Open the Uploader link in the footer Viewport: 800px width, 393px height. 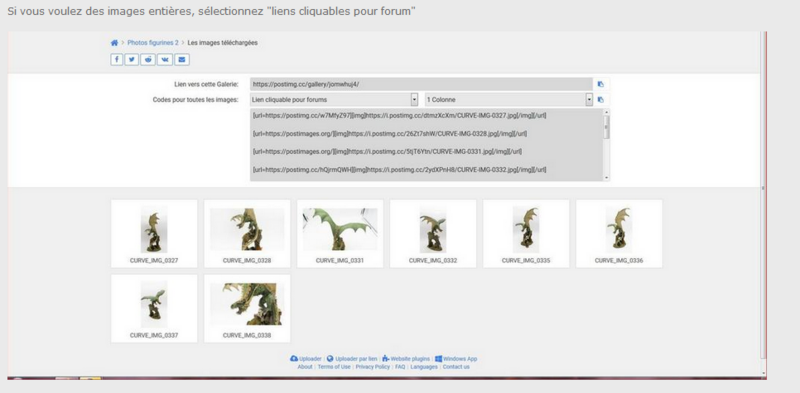point(310,359)
